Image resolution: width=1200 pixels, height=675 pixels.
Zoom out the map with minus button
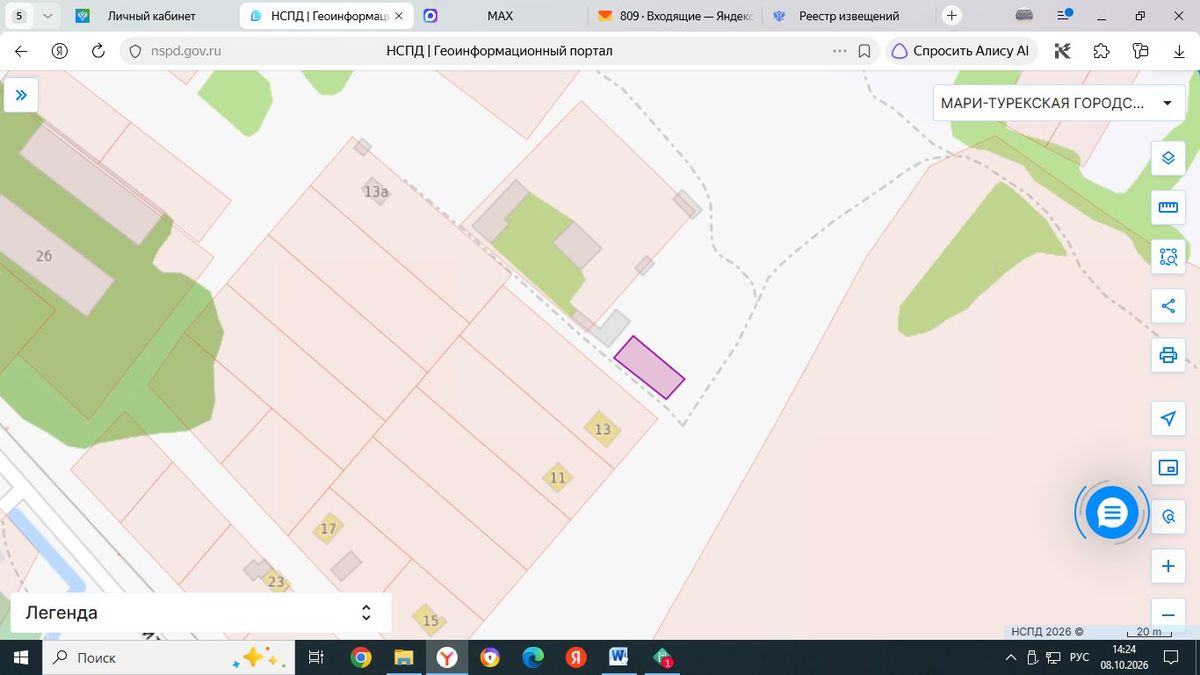1167,614
